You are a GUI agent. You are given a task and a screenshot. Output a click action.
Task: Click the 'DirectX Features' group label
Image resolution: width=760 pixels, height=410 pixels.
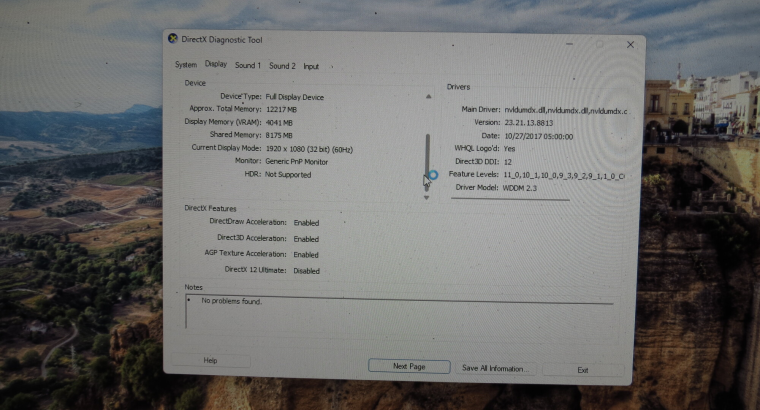click(210, 208)
